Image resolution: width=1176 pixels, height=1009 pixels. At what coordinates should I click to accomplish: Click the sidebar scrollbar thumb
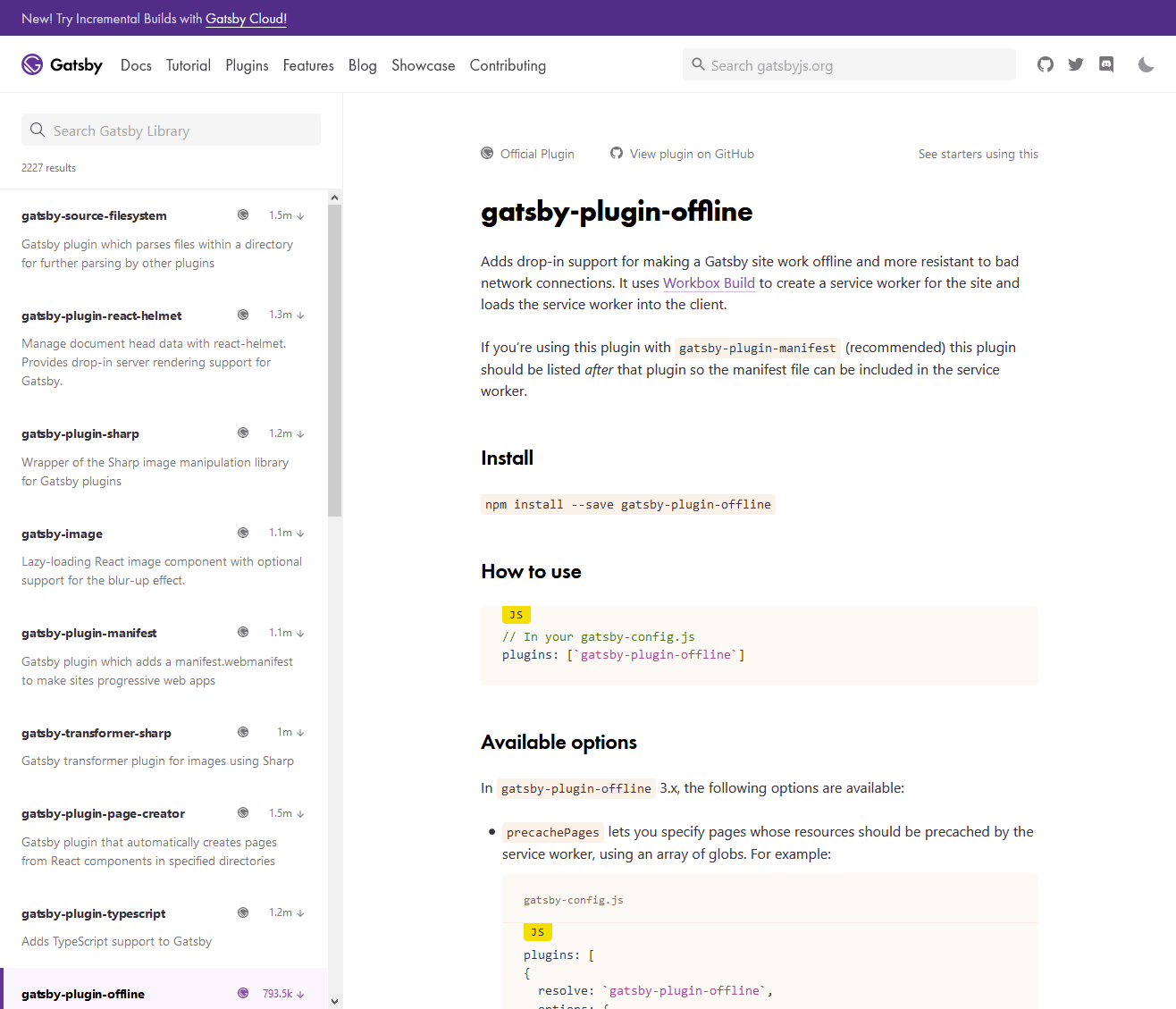[x=334, y=360]
